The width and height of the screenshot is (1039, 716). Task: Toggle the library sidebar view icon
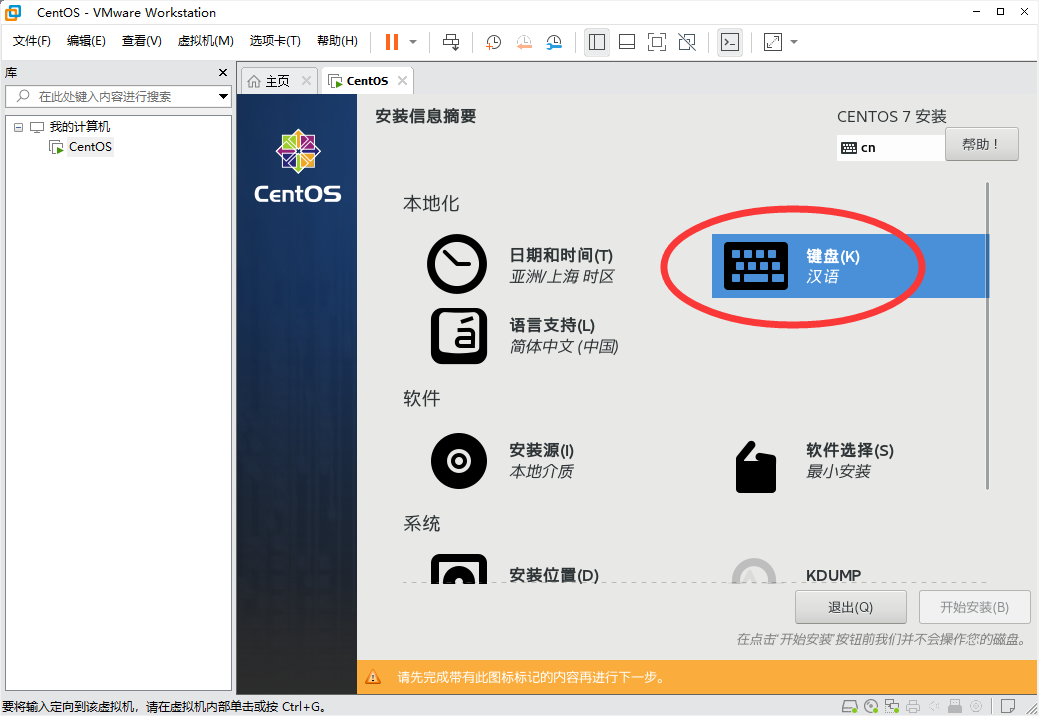pos(596,42)
